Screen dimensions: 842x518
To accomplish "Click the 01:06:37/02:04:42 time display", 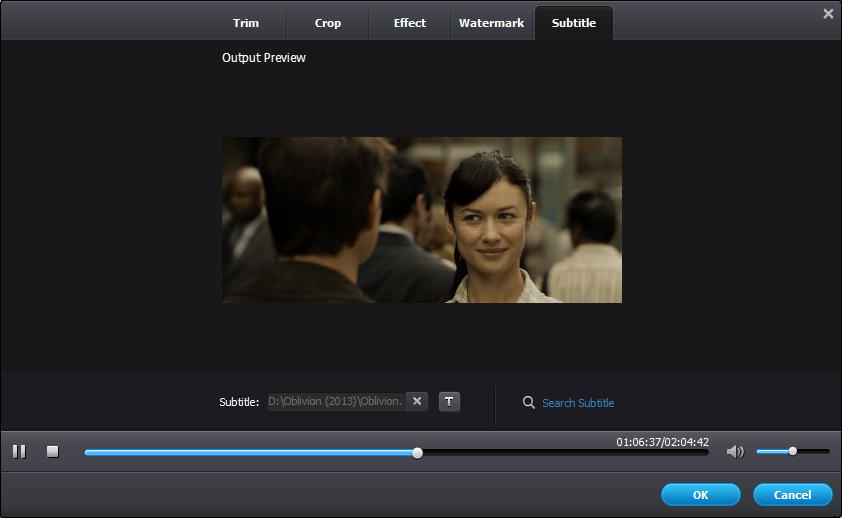I will pyautogui.click(x=662, y=442).
